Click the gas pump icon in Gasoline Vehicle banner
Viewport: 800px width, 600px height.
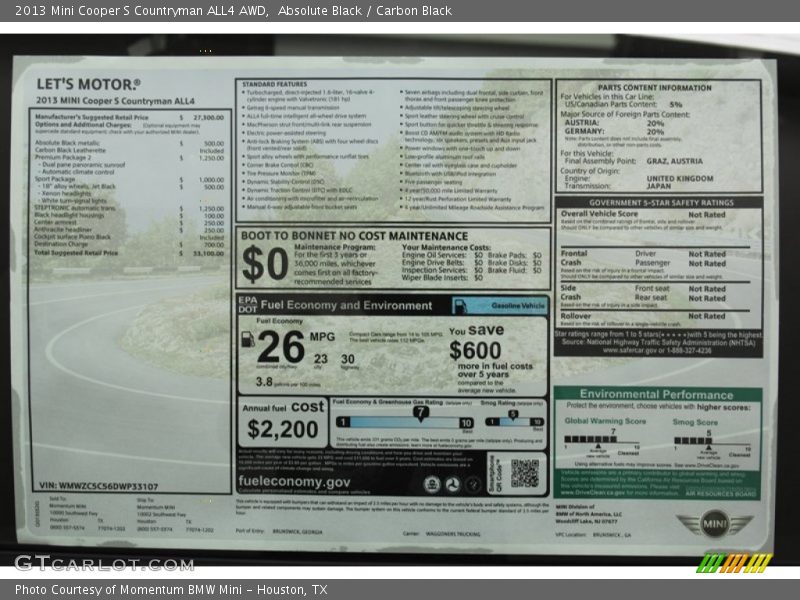point(460,306)
